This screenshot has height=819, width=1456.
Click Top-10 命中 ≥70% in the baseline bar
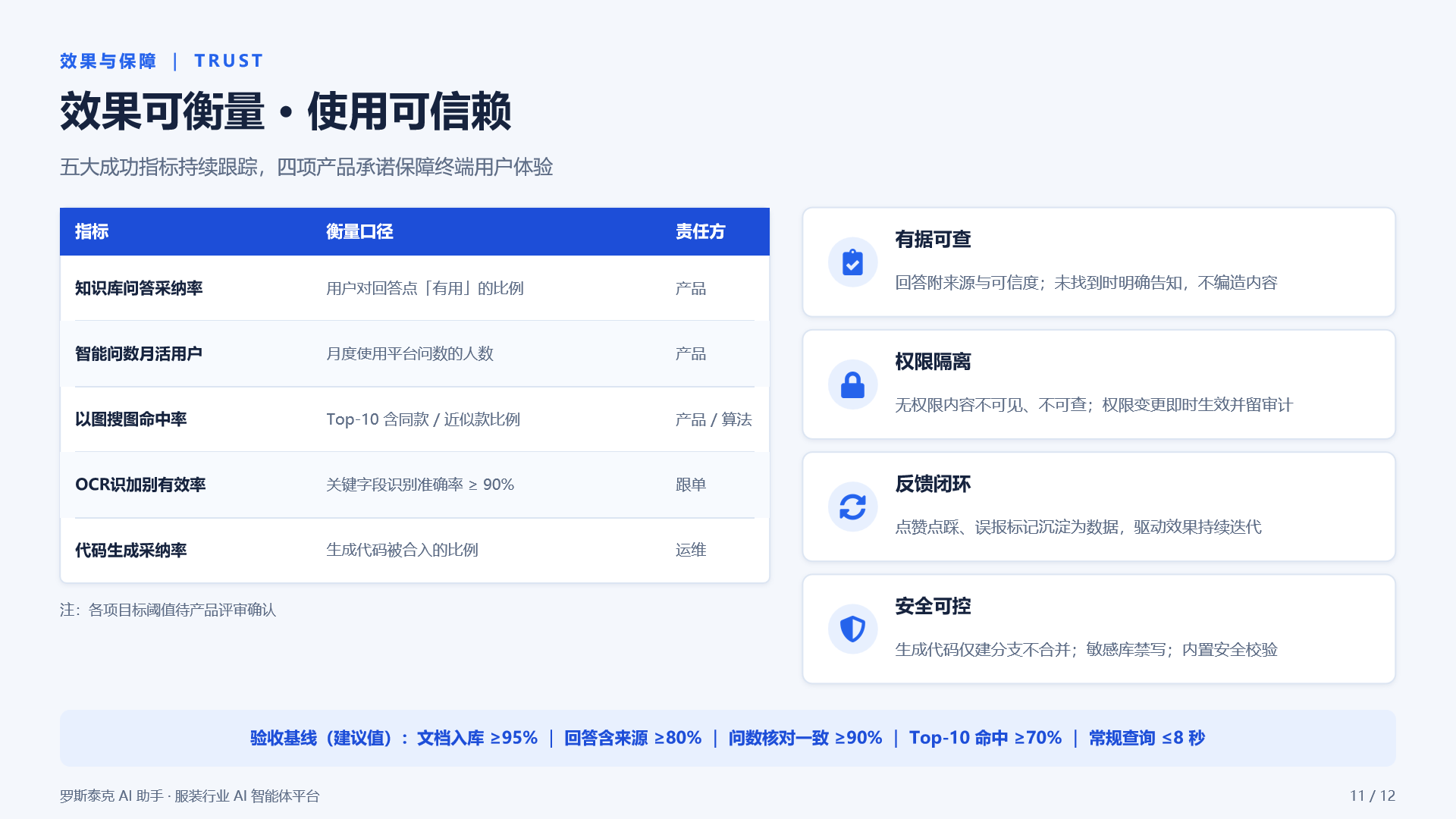(x=985, y=738)
